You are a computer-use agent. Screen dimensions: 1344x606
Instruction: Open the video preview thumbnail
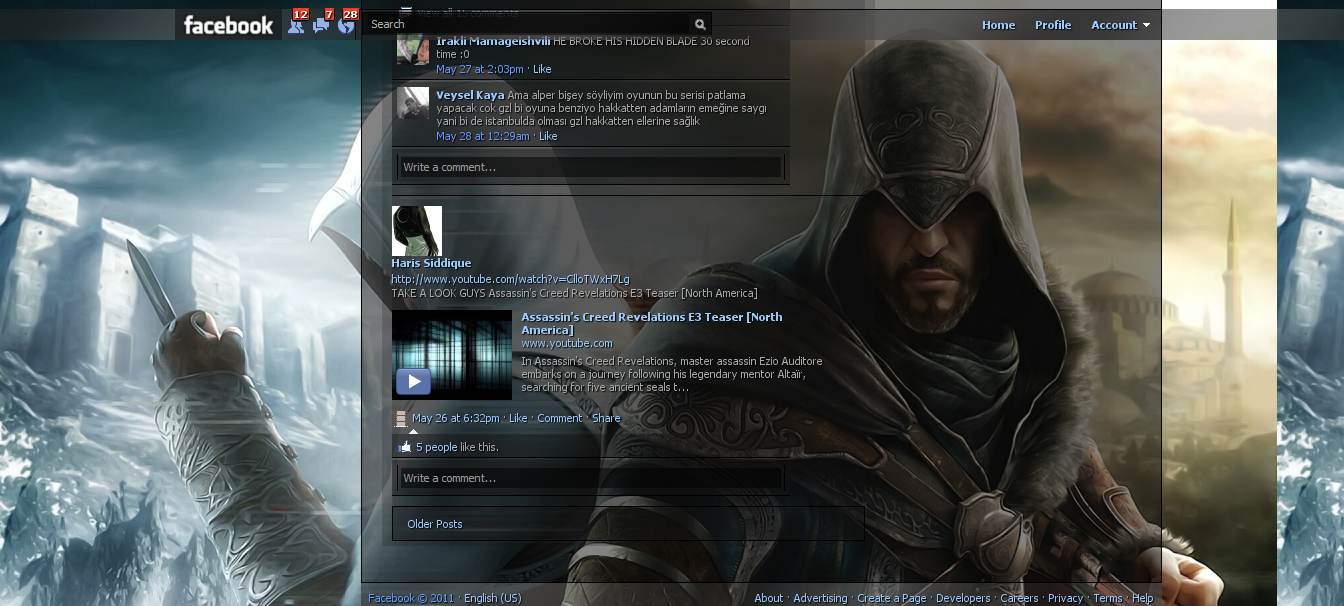[x=452, y=354]
